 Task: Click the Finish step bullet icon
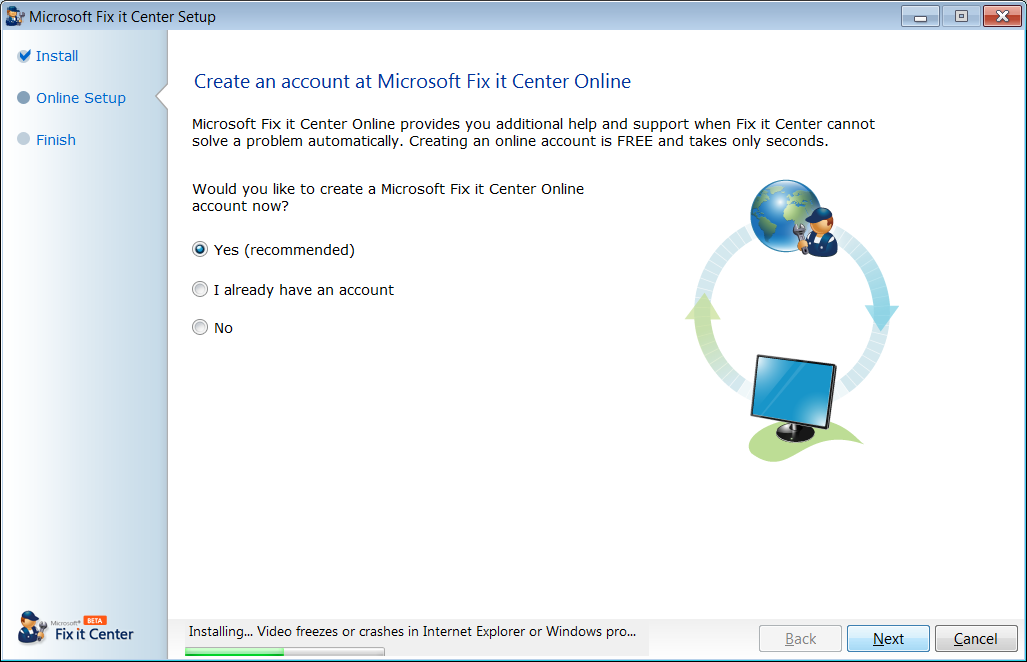tap(24, 139)
